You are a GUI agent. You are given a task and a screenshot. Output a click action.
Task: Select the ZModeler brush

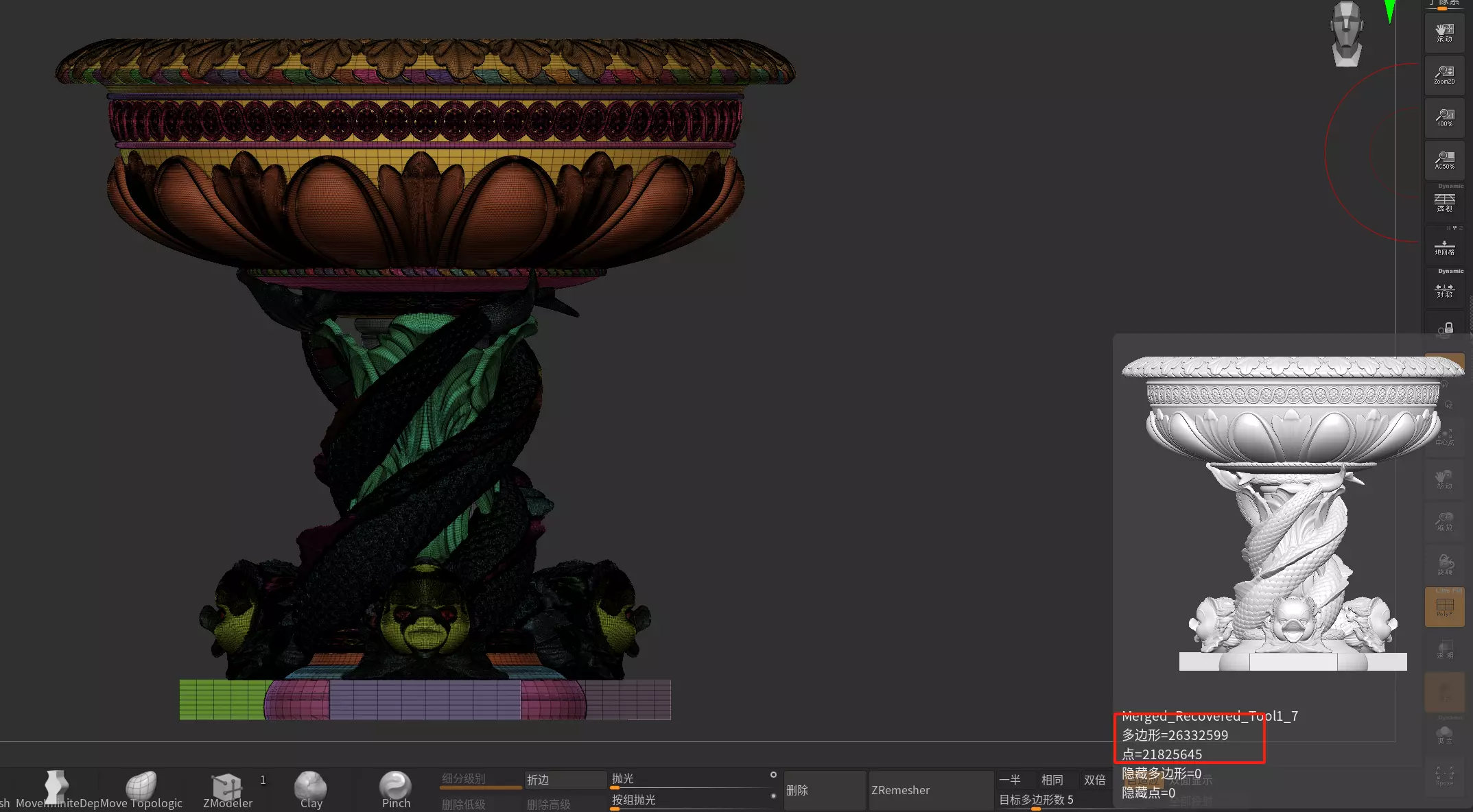click(x=227, y=789)
